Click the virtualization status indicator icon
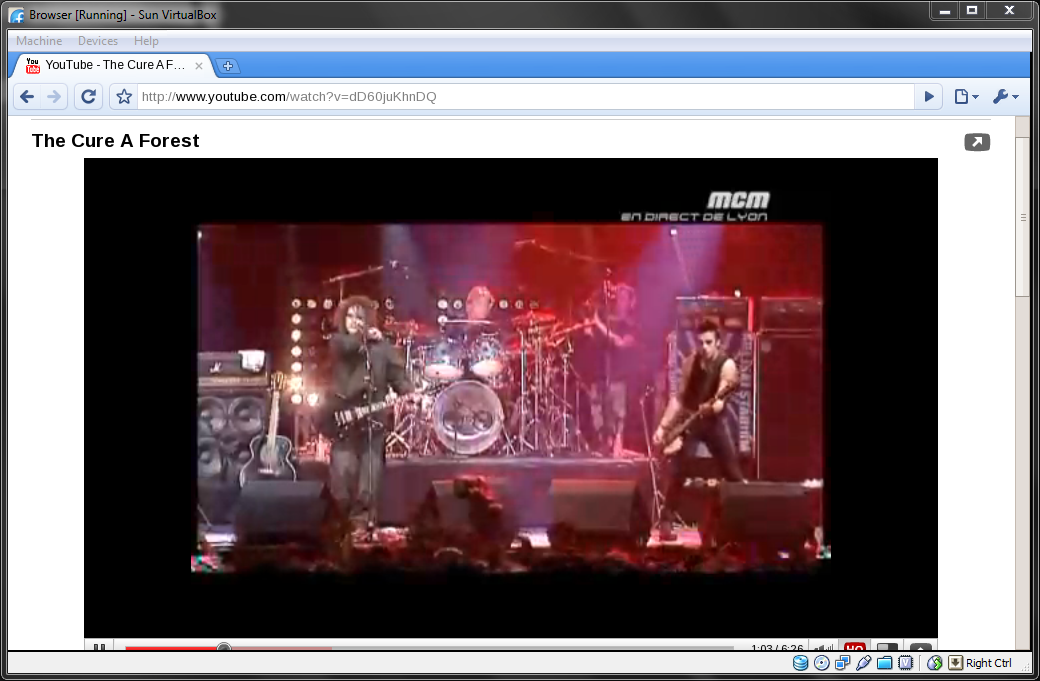The width and height of the screenshot is (1040, 681). pyautogui.click(x=905, y=662)
